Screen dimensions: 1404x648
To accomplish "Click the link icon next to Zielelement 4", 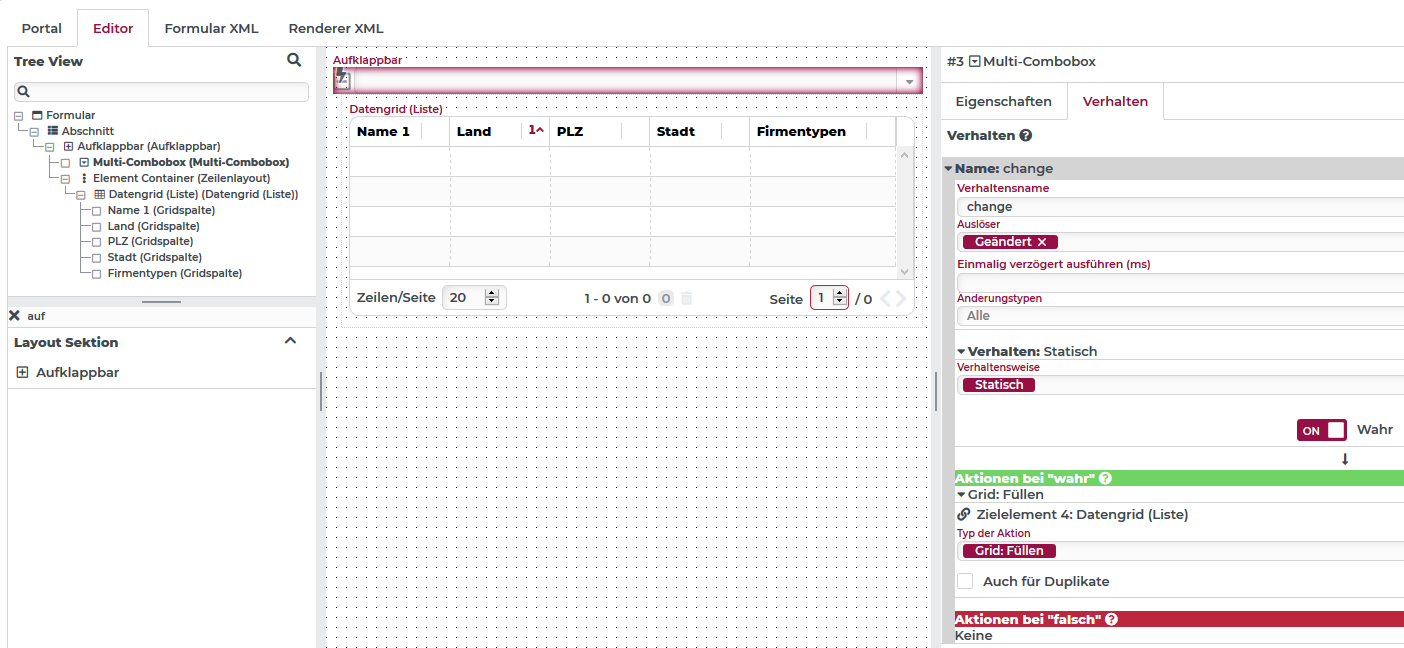I will [964, 514].
